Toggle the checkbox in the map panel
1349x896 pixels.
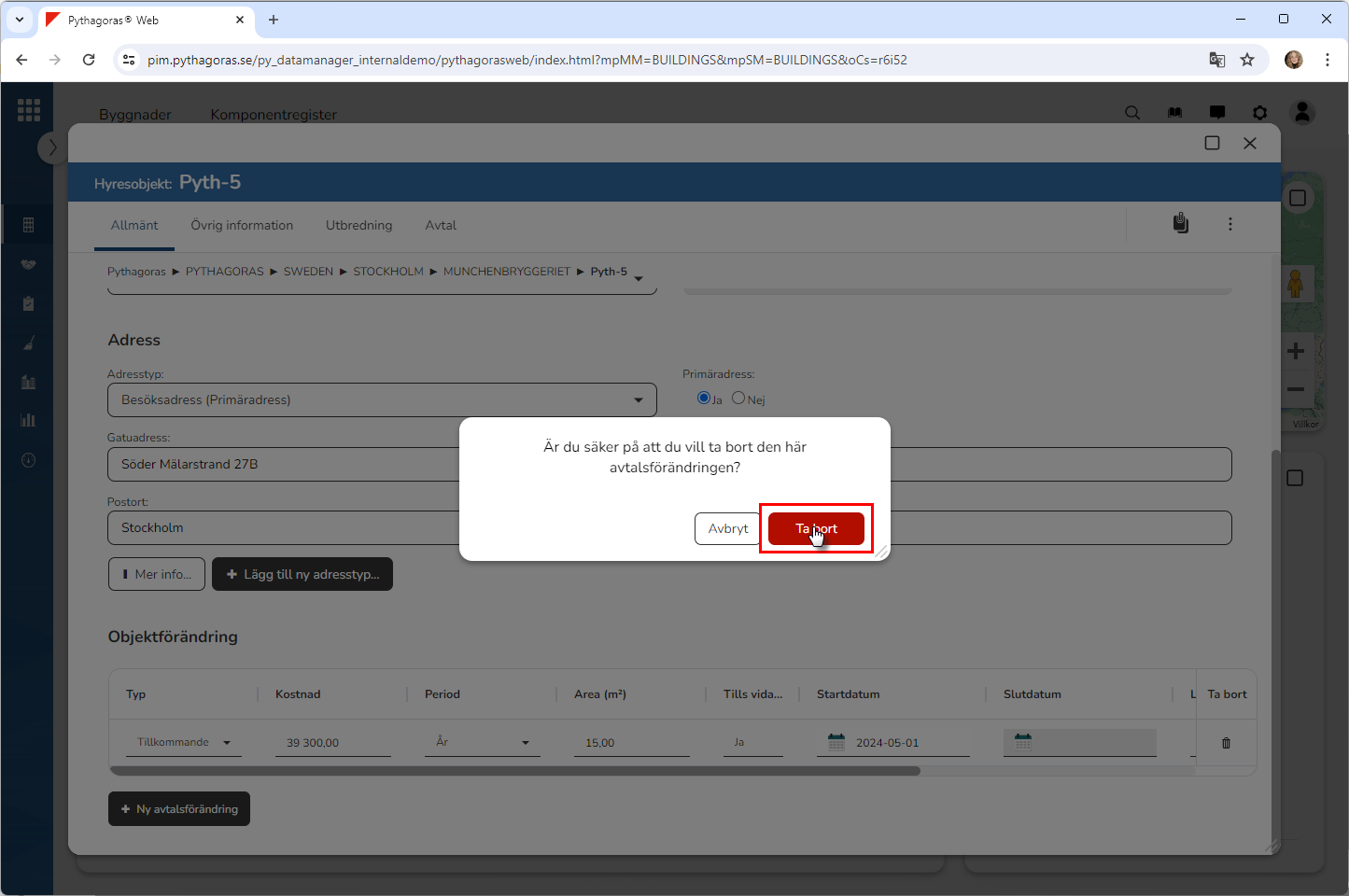pyautogui.click(x=1298, y=198)
